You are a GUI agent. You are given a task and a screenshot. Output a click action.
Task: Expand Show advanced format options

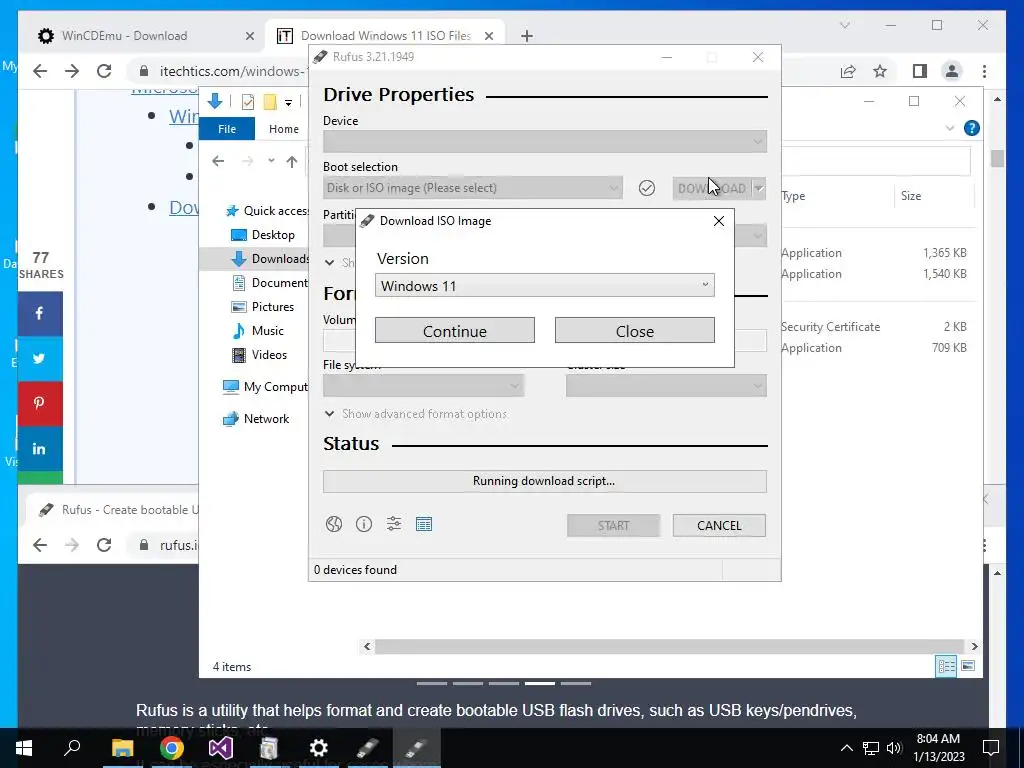coord(415,414)
